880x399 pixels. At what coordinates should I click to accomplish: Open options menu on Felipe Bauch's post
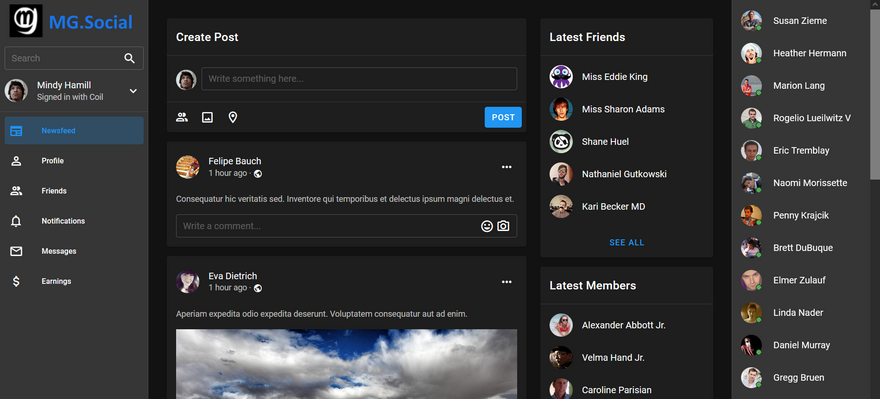point(507,167)
